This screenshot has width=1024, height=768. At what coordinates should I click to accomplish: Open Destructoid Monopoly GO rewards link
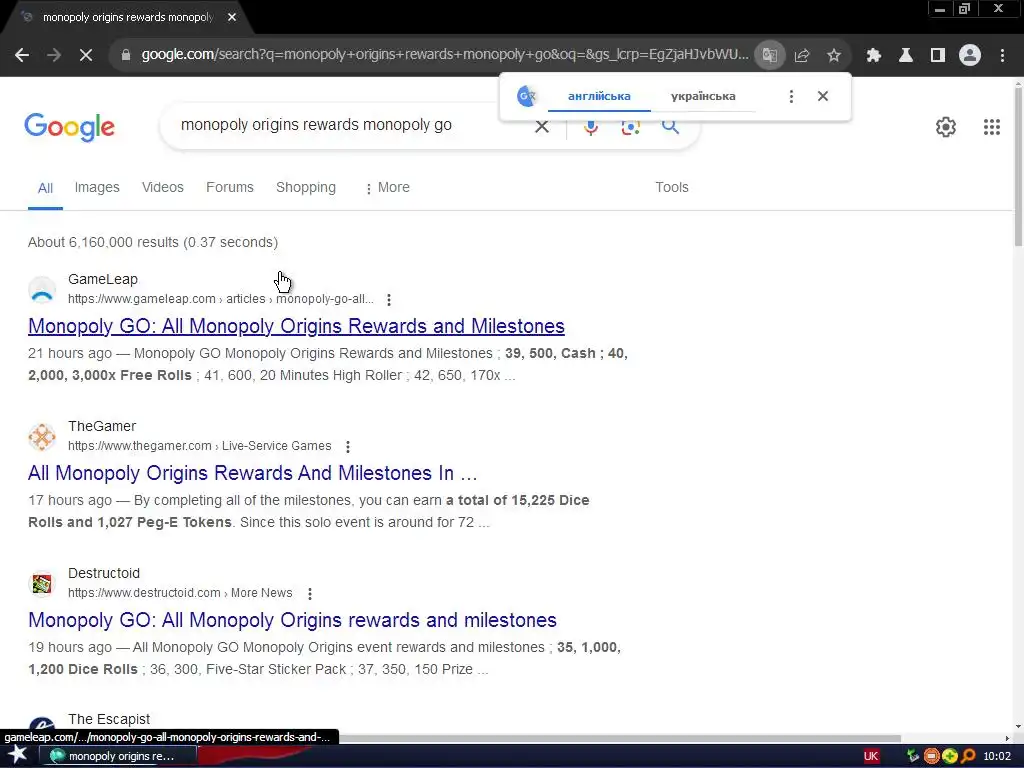point(292,620)
